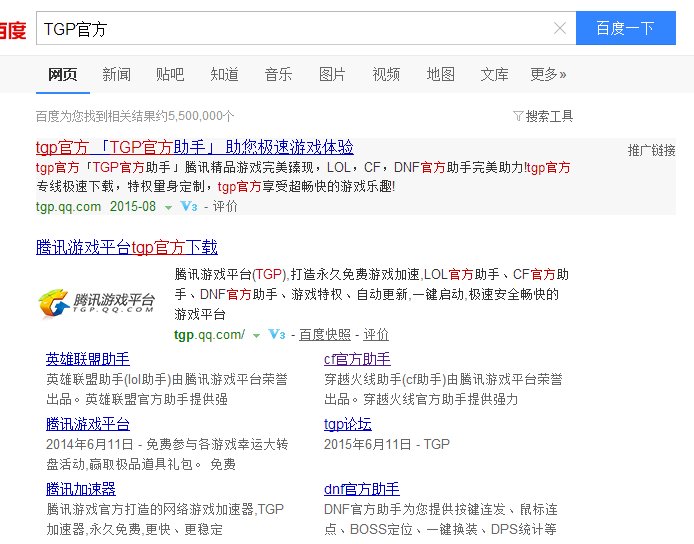Go to the 音乐 tab

[x=278, y=74]
